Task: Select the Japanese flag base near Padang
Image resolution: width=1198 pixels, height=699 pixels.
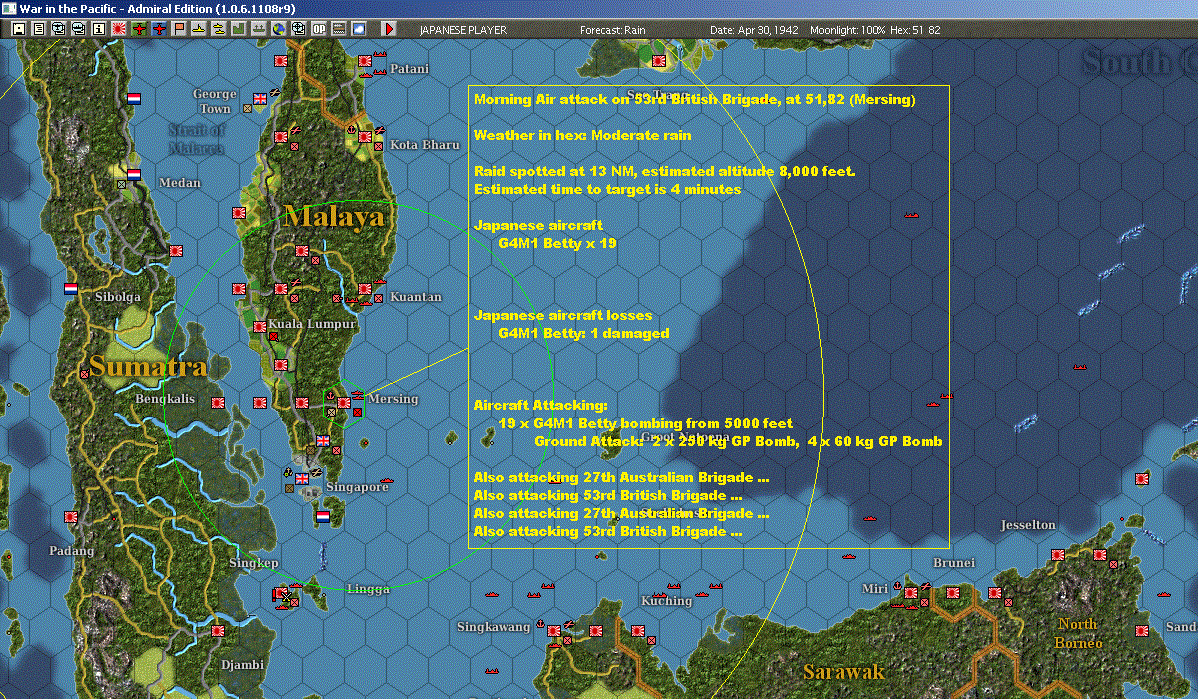Action: (70, 517)
